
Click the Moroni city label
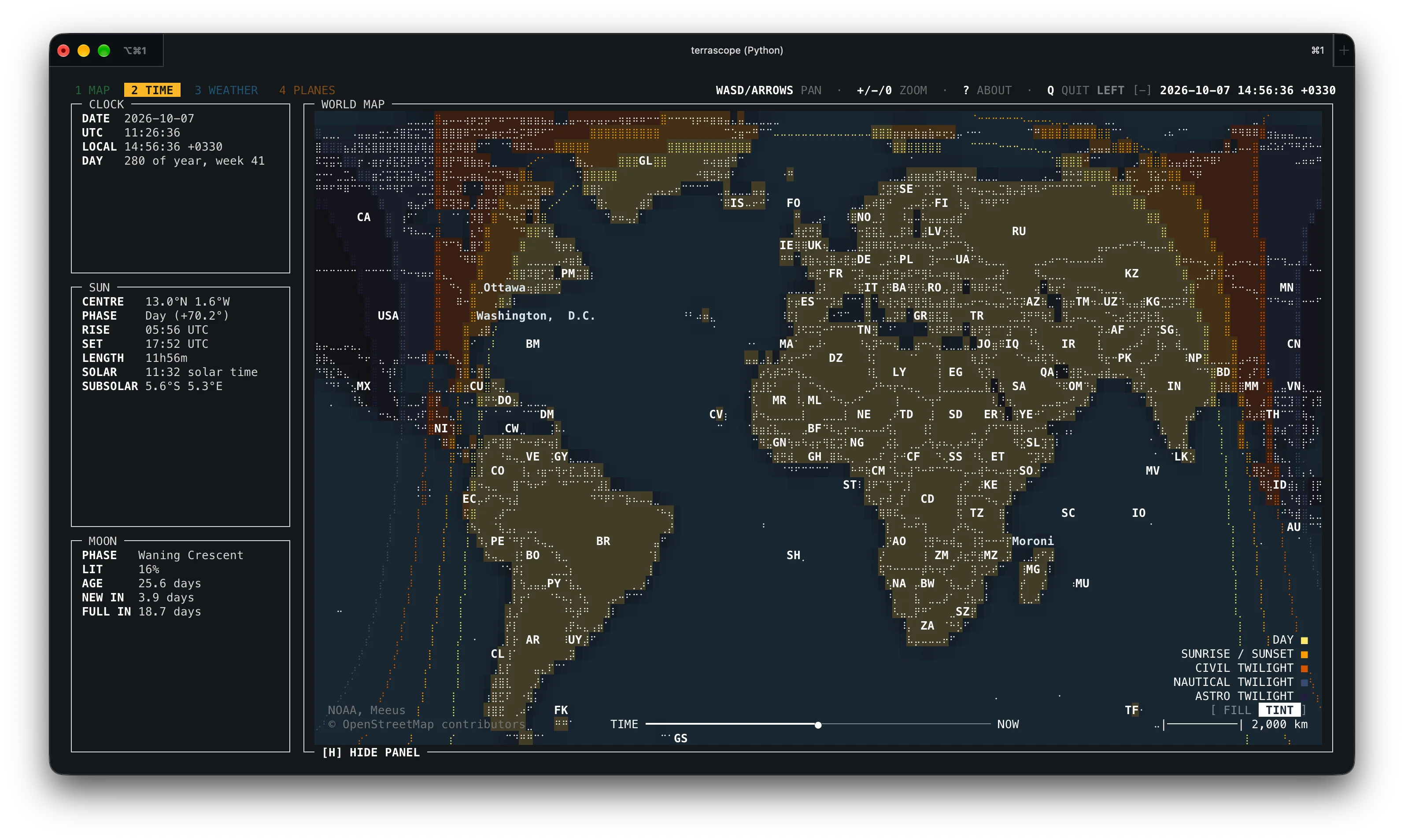pos(1033,541)
